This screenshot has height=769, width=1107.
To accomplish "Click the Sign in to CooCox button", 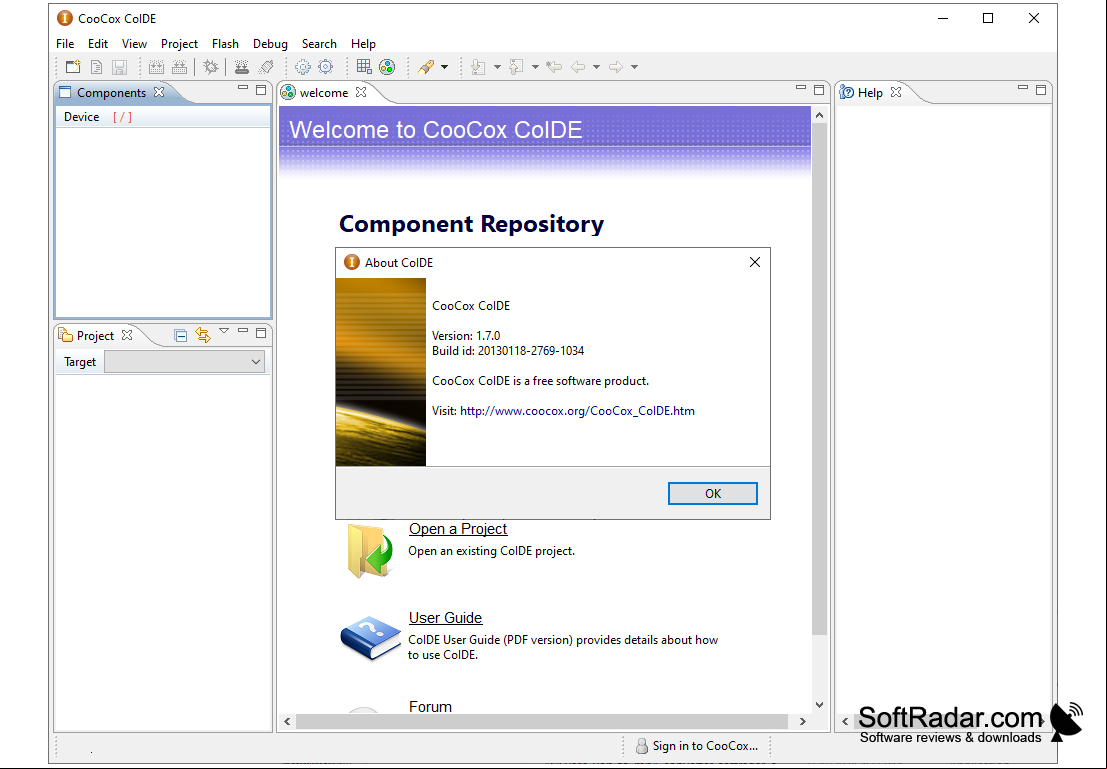I will pos(697,746).
